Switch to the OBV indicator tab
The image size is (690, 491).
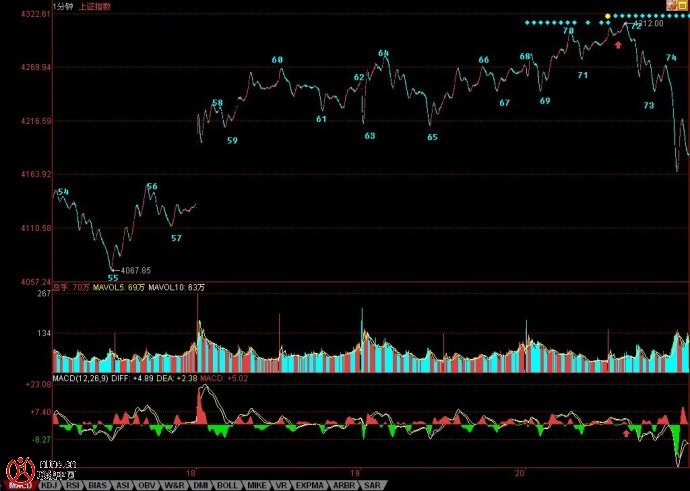[146, 485]
